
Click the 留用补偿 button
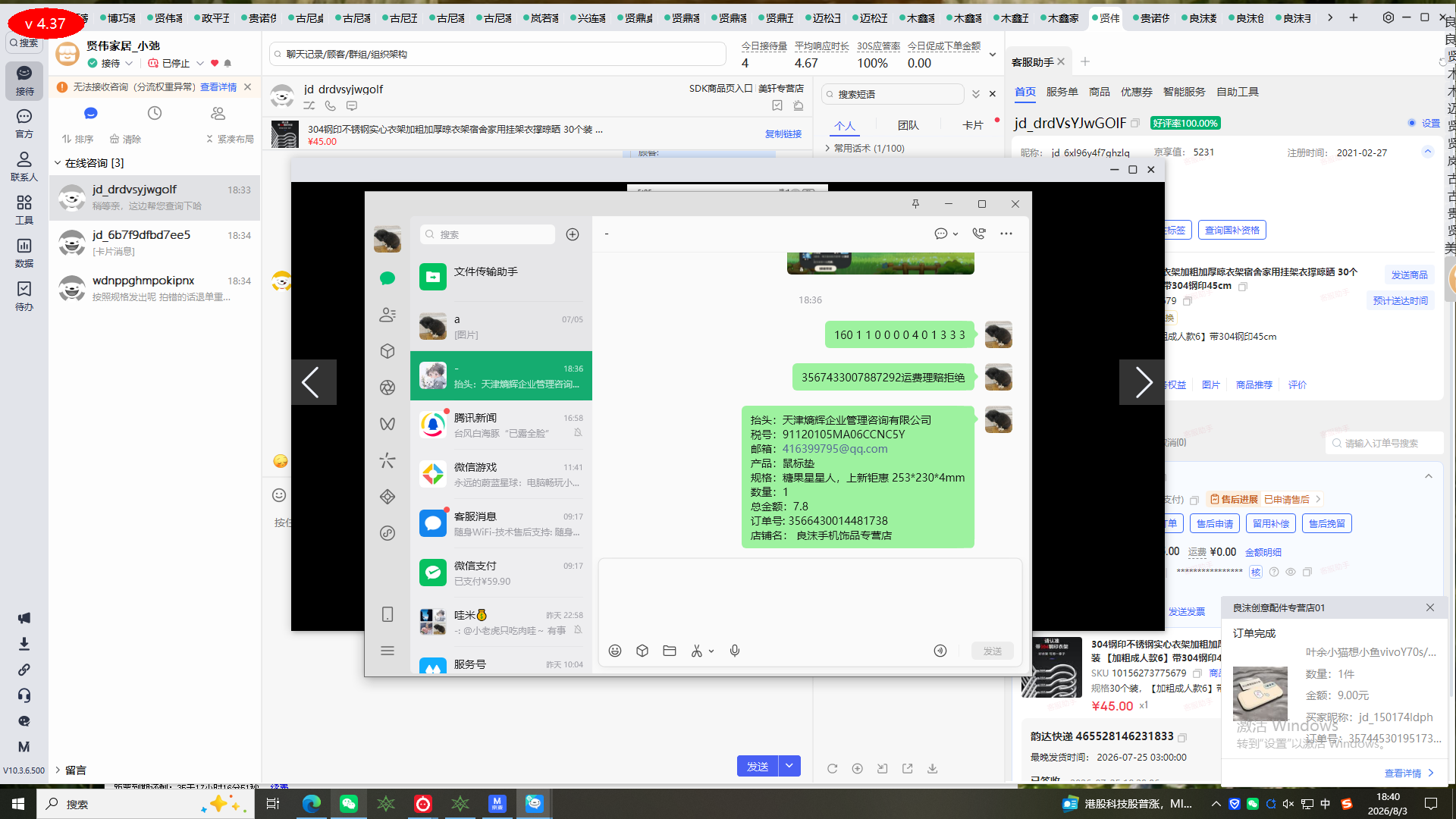click(1271, 523)
